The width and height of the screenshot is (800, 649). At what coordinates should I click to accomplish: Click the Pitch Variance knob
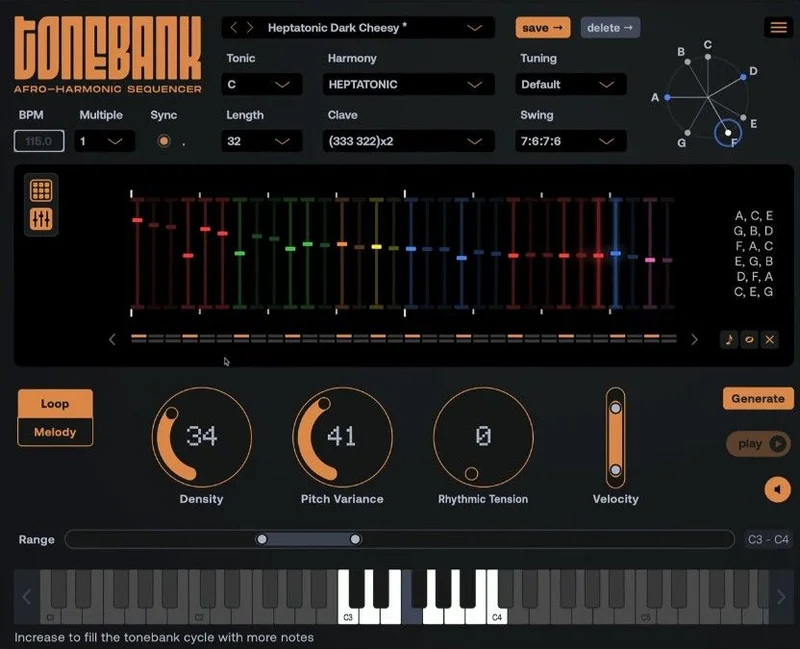[342, 437]
